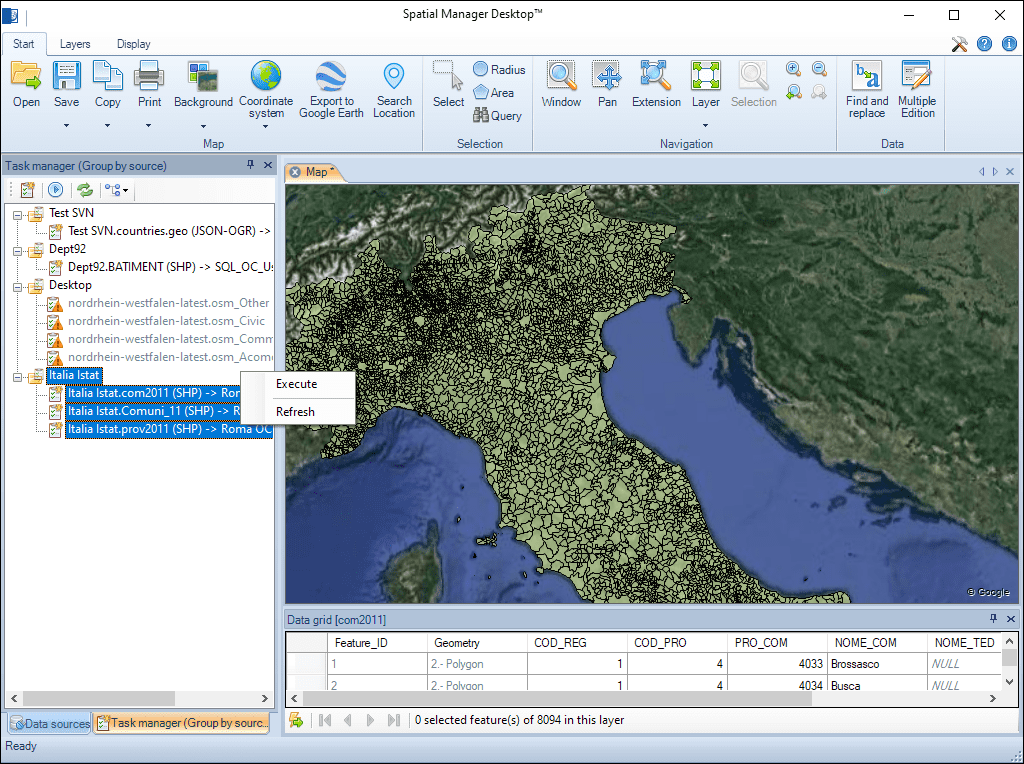Click the Print icon
The height and width of the screenshot is (764, 1024).
click(149, 76)
